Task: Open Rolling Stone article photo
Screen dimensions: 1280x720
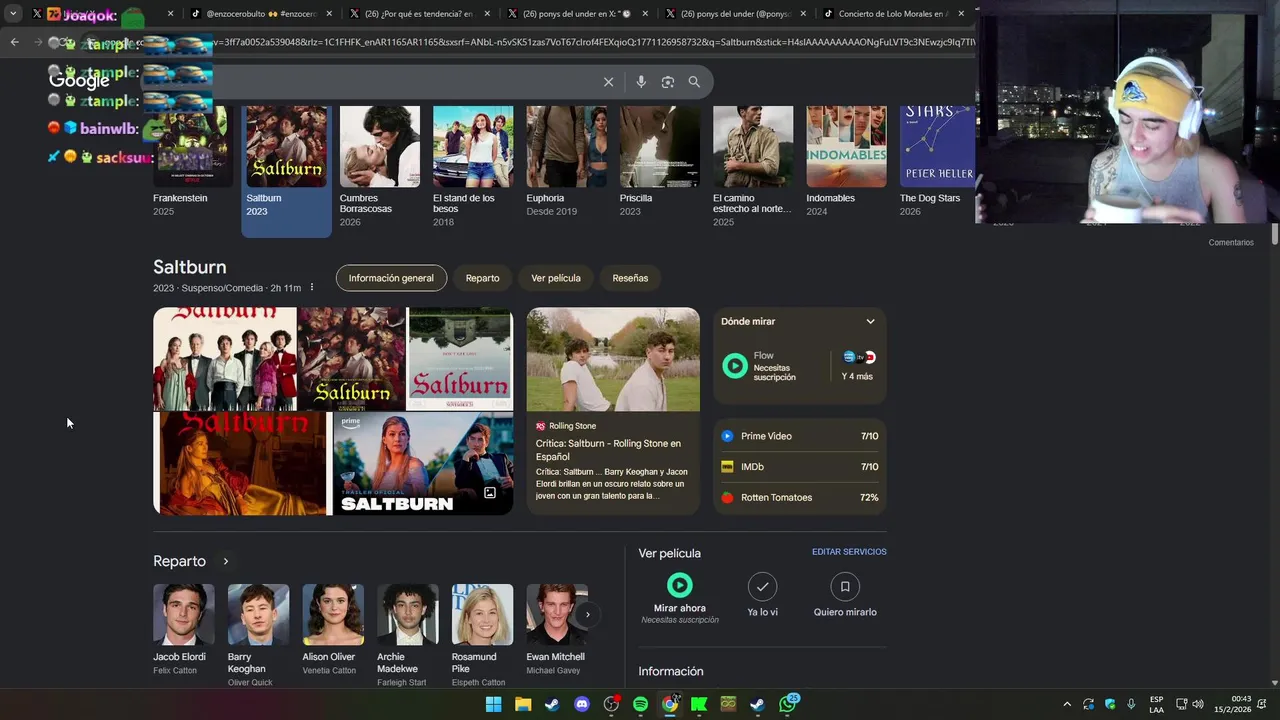Action: click(613, 359)
